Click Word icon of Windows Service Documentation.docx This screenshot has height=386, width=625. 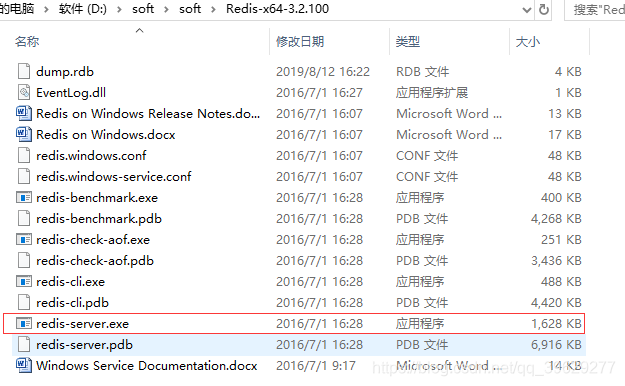click(24, 365)
